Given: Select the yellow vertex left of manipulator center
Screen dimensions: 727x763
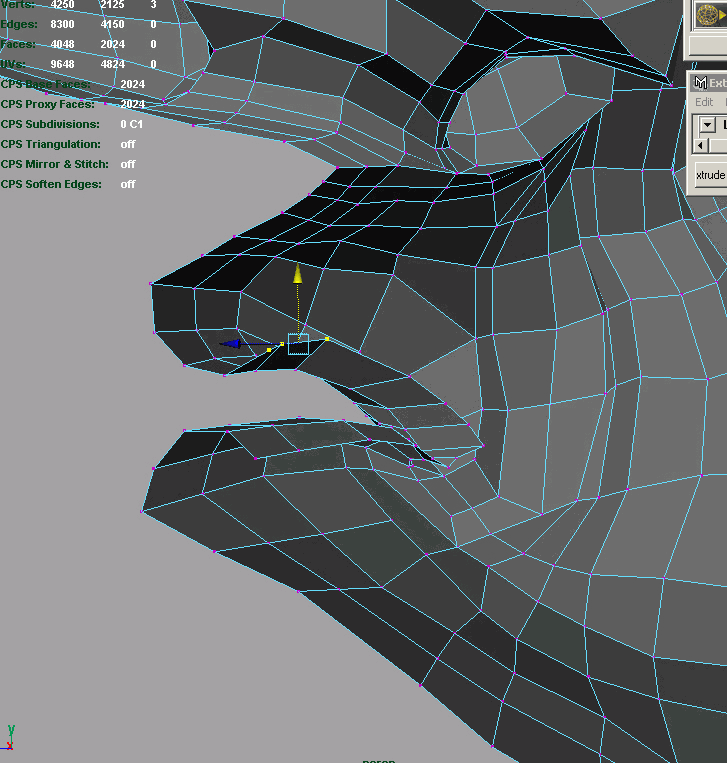Looking at the screenshot, I should click(x=282, y=344).
